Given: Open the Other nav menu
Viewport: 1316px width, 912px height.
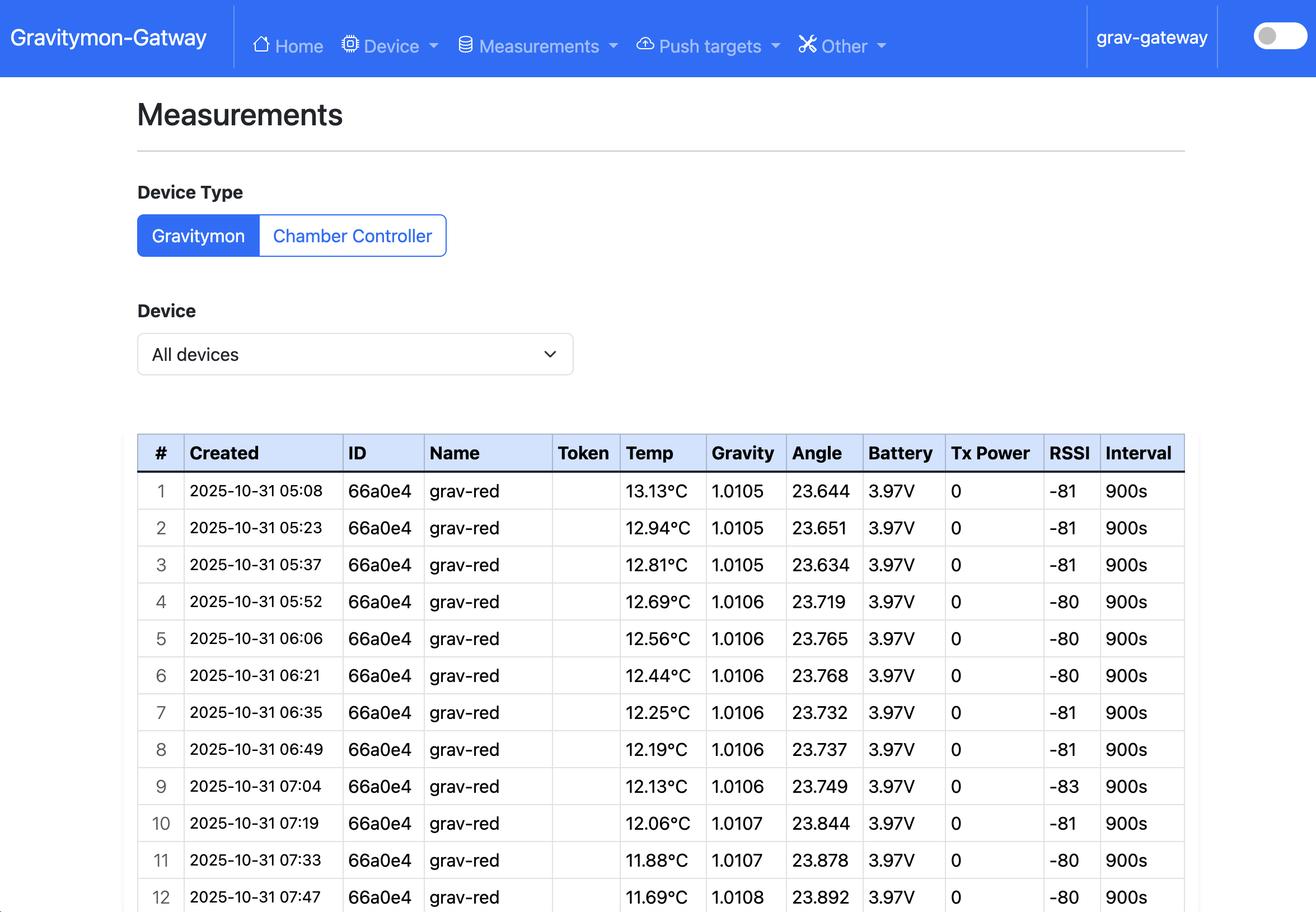Looking at the screenshot, I should (844, 46).
